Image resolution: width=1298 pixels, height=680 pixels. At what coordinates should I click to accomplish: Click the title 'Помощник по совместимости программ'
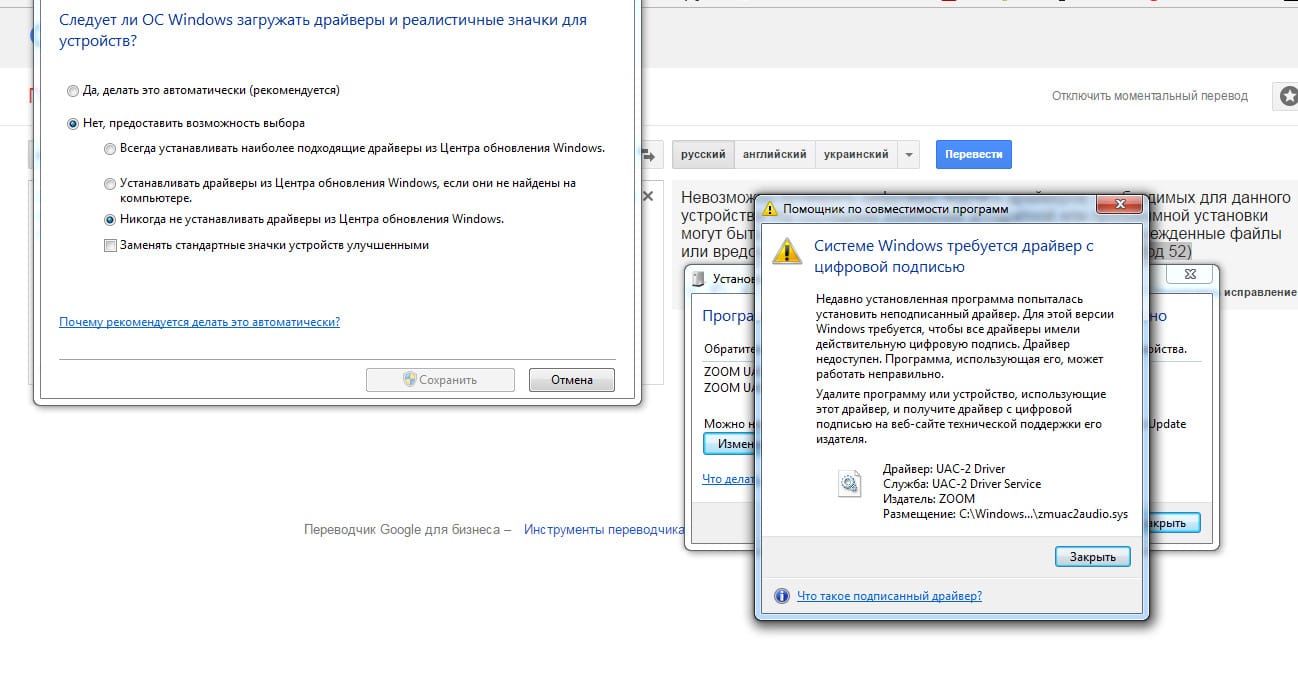[x=896, y=209]
